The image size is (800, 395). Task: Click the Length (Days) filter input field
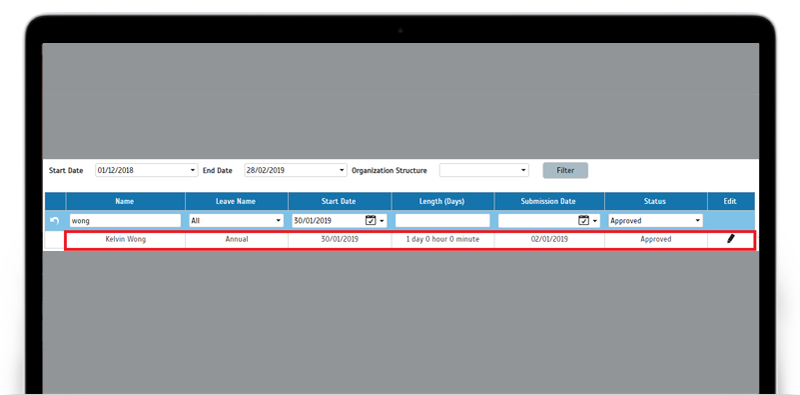(442, 220)
